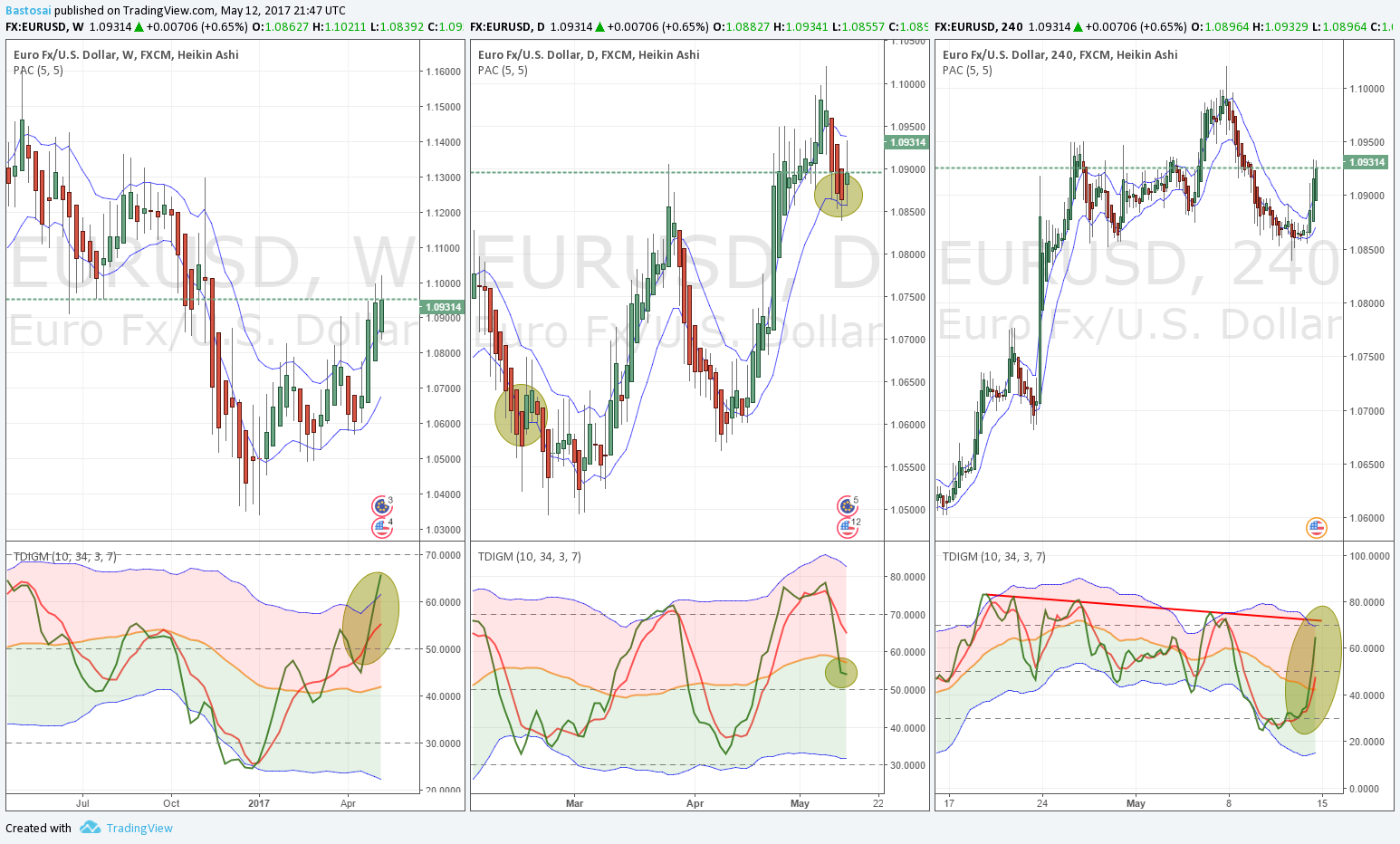Click the 1.09314 price tag on weekly chart
The image size is (1400, 844).
442,307
